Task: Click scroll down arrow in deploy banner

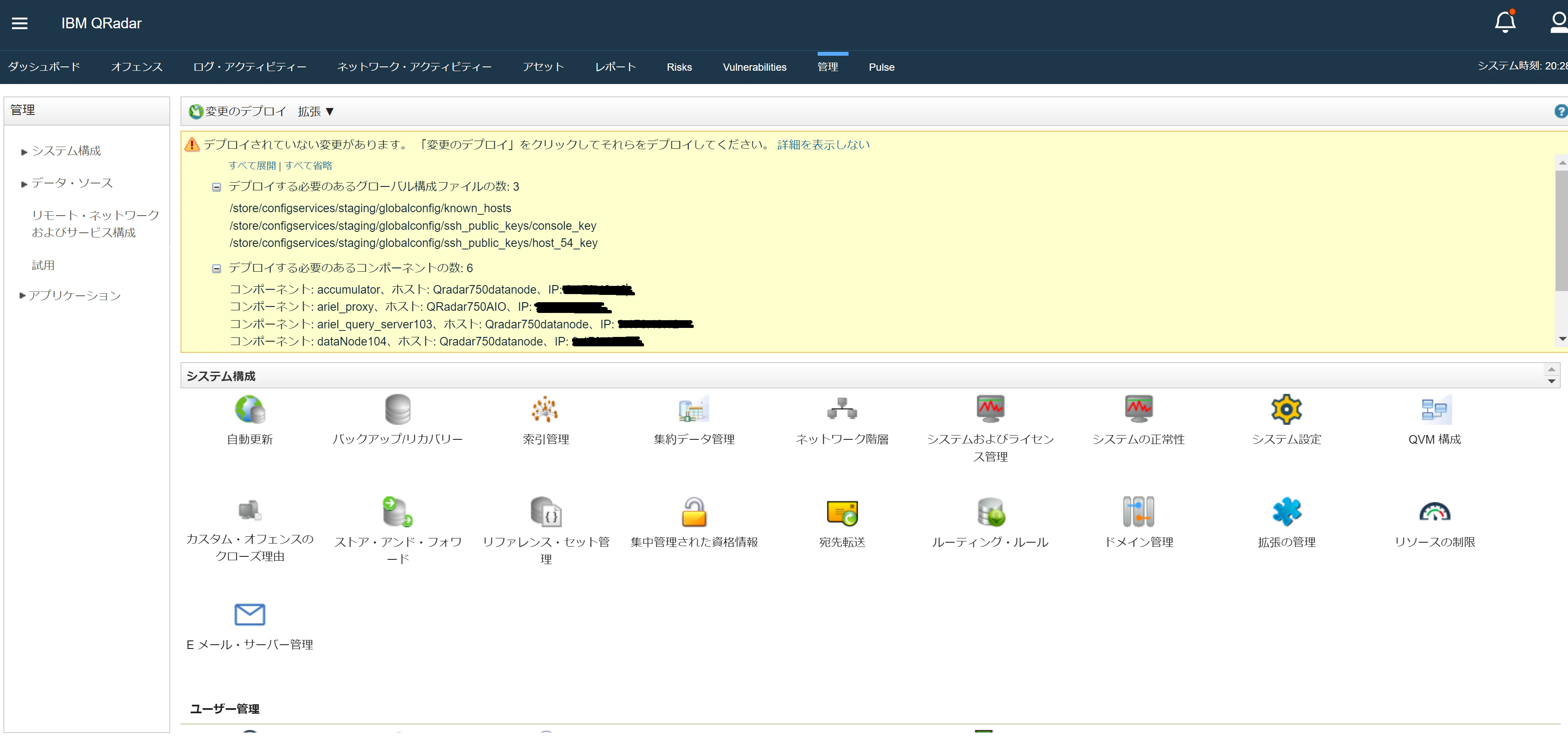Action: tap(1562, 339)
